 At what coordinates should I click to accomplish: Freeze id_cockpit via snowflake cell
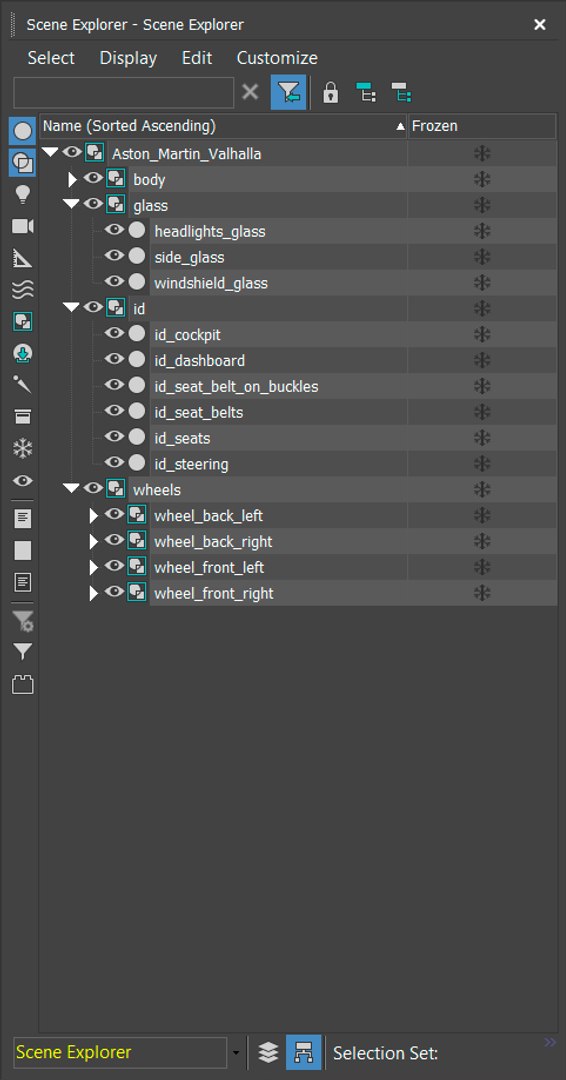point(482,335)
